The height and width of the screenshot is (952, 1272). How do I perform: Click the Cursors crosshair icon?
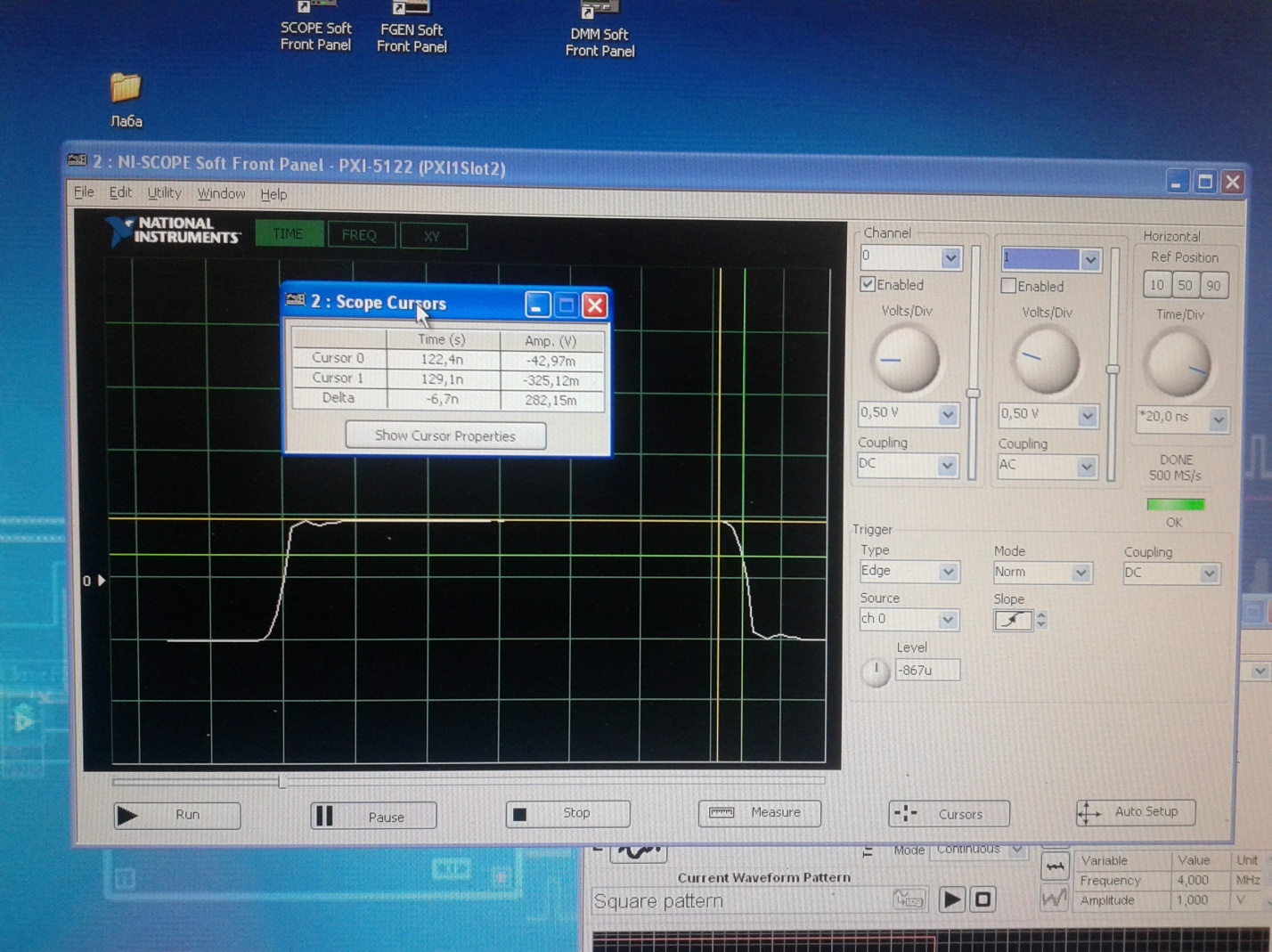coord(905,813)
